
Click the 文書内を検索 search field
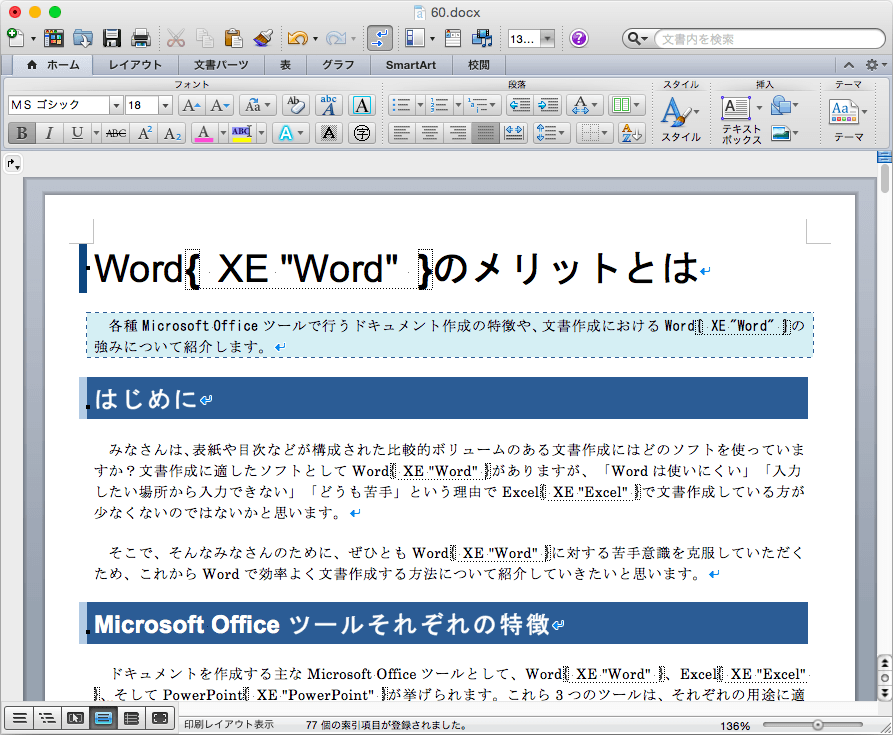click(x=769, y=39)
